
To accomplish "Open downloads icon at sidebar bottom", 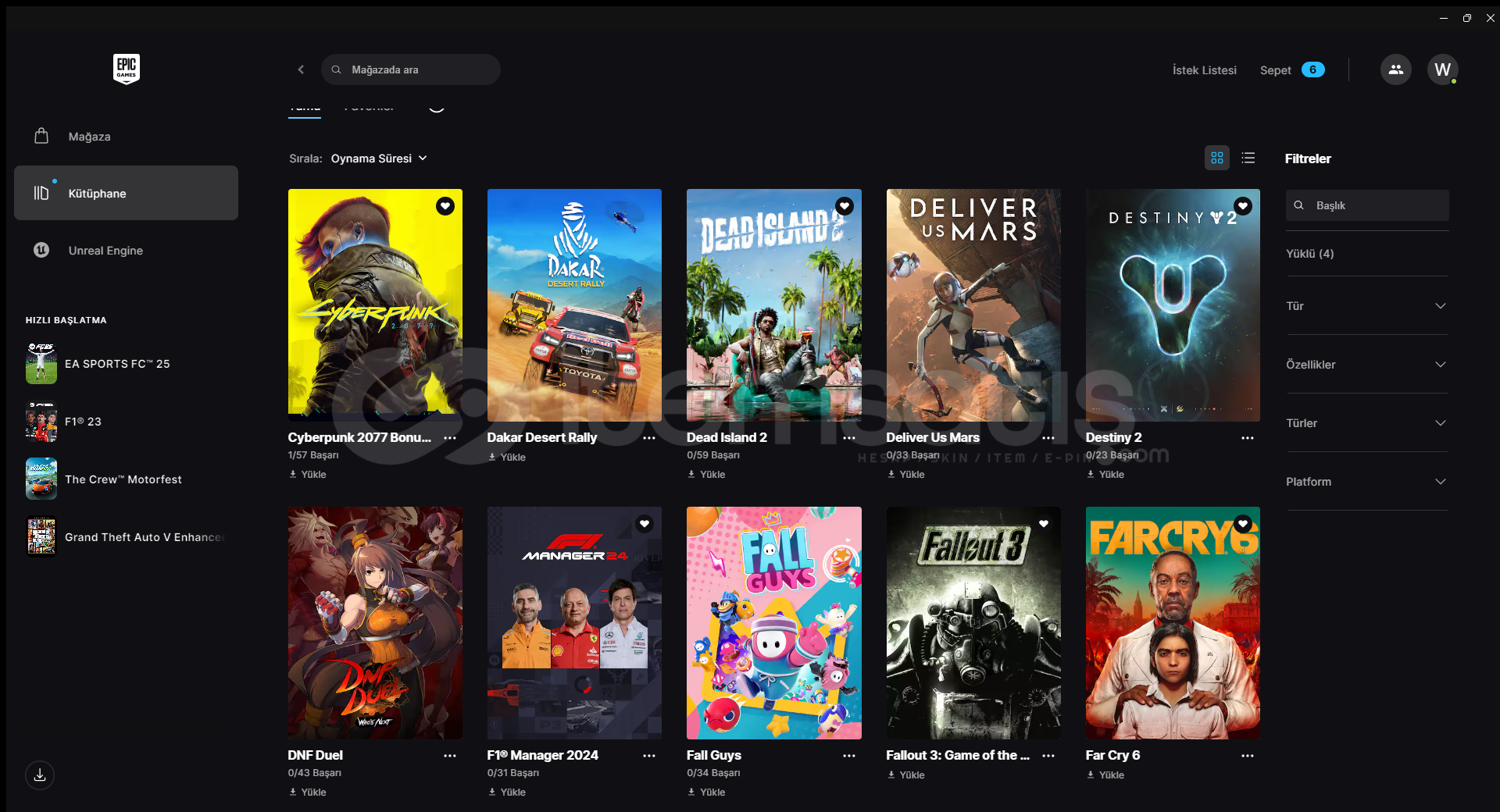I will point(40,775).
